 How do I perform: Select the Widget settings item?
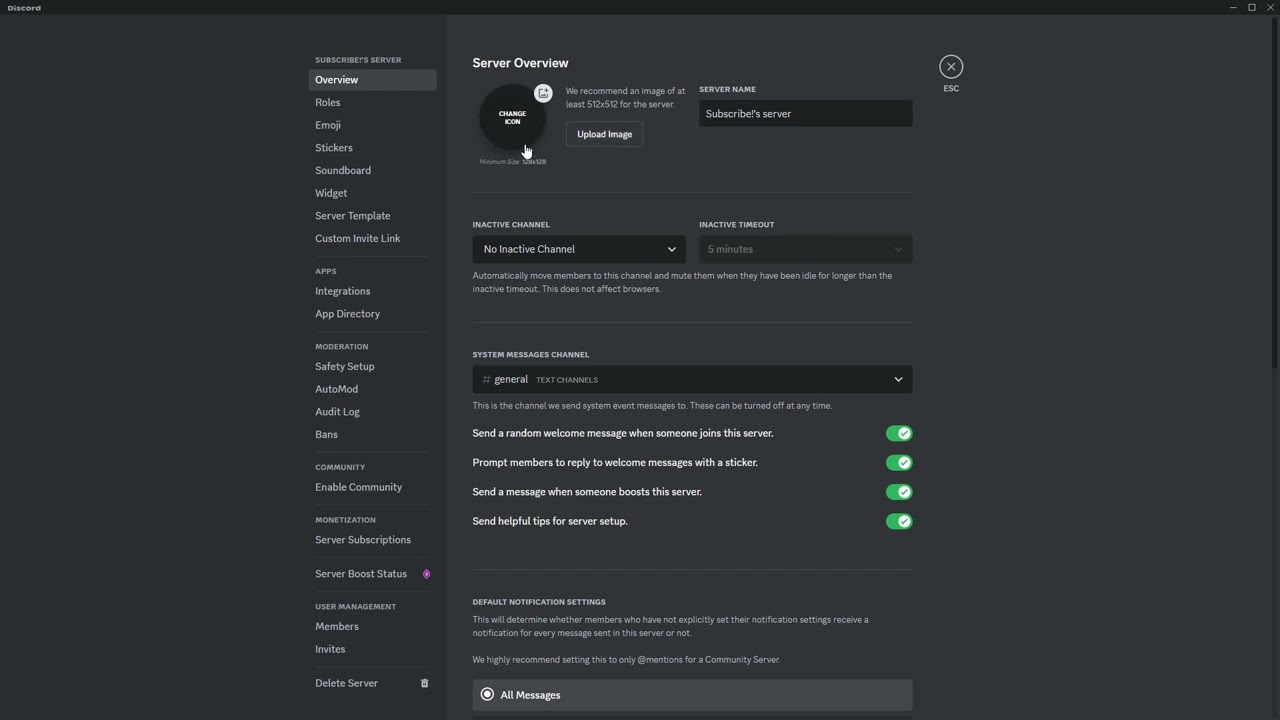click(372, 193)
